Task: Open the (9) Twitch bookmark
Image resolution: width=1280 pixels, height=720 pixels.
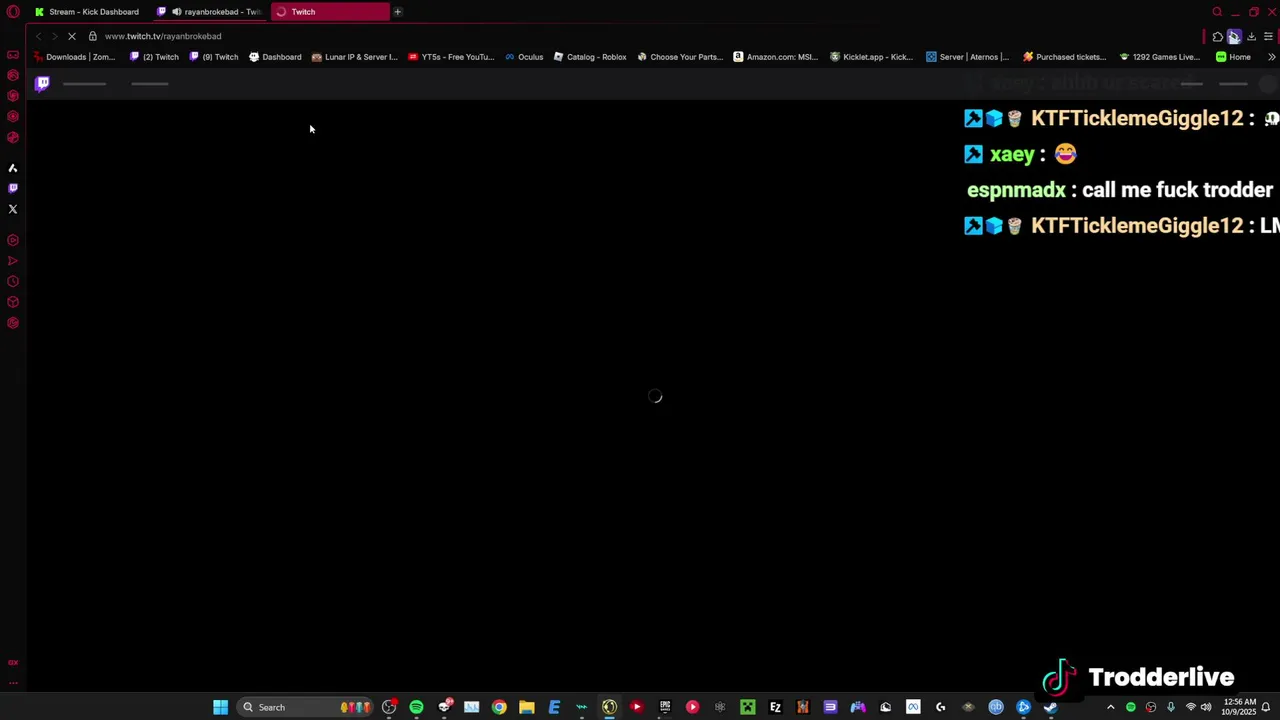Action: tap(214, 57)
